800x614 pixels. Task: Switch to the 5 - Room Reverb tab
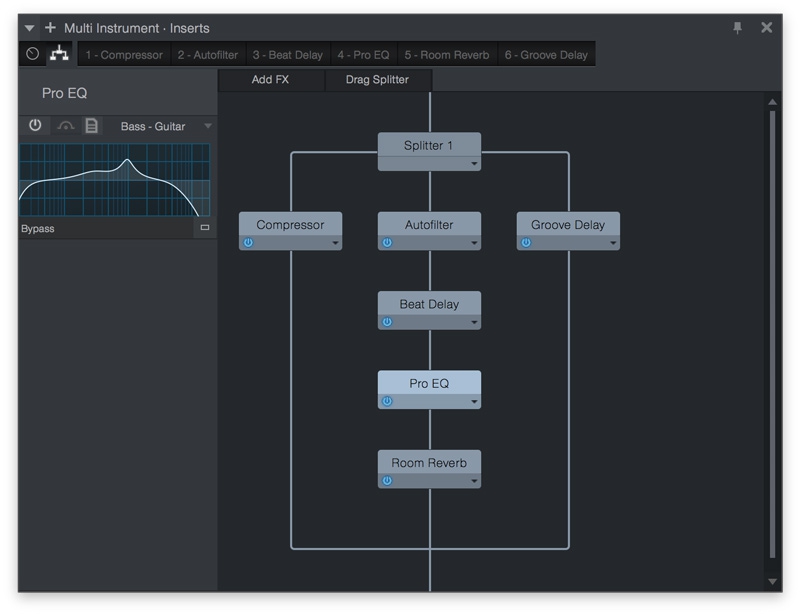point(446,55)
